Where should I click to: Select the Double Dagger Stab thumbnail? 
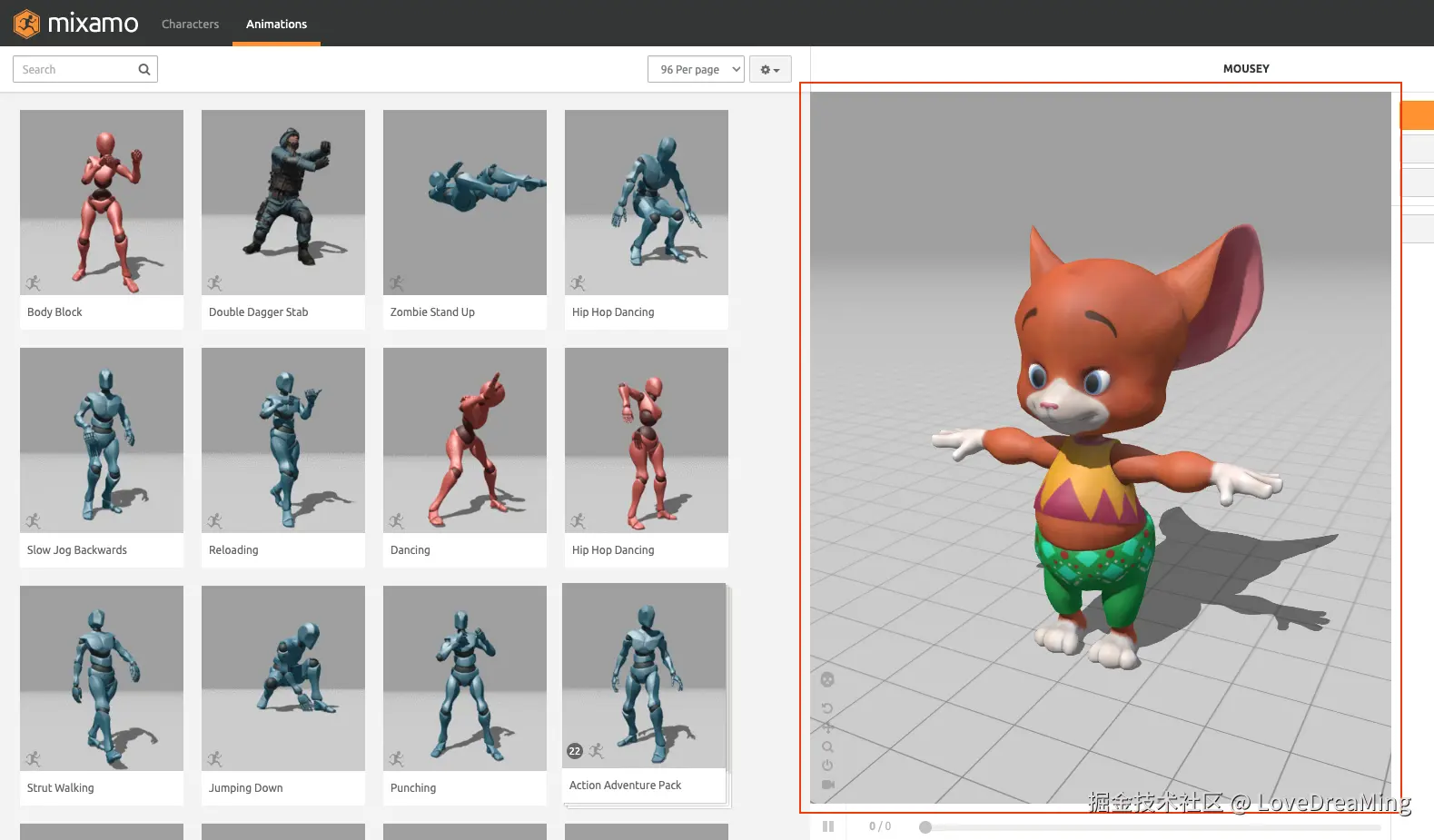click(x=283, y=203)
